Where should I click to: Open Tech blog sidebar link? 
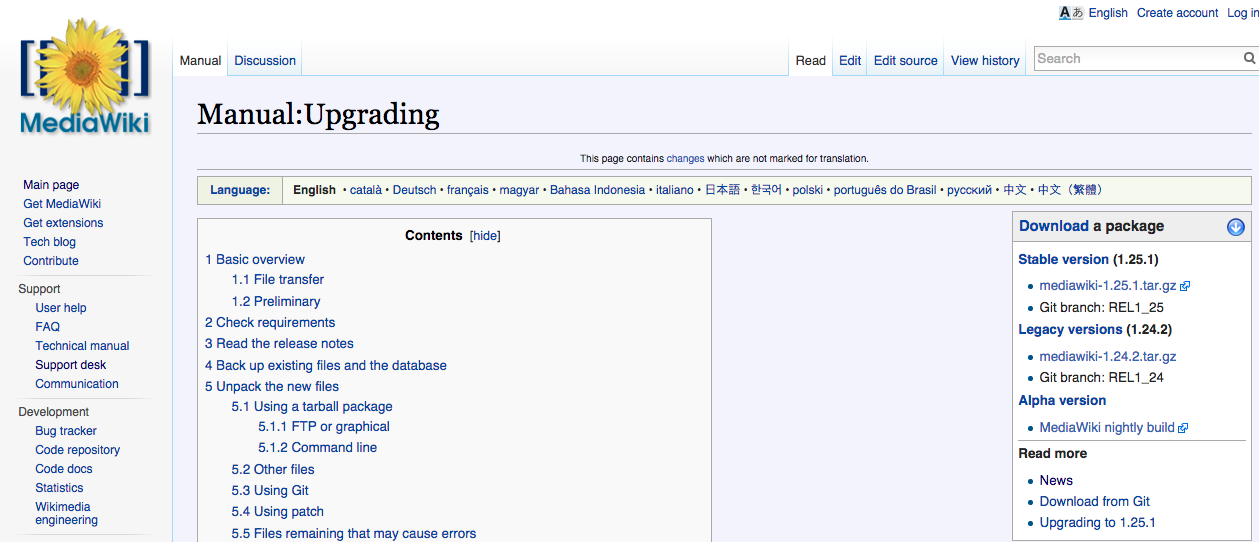(50, 242)
